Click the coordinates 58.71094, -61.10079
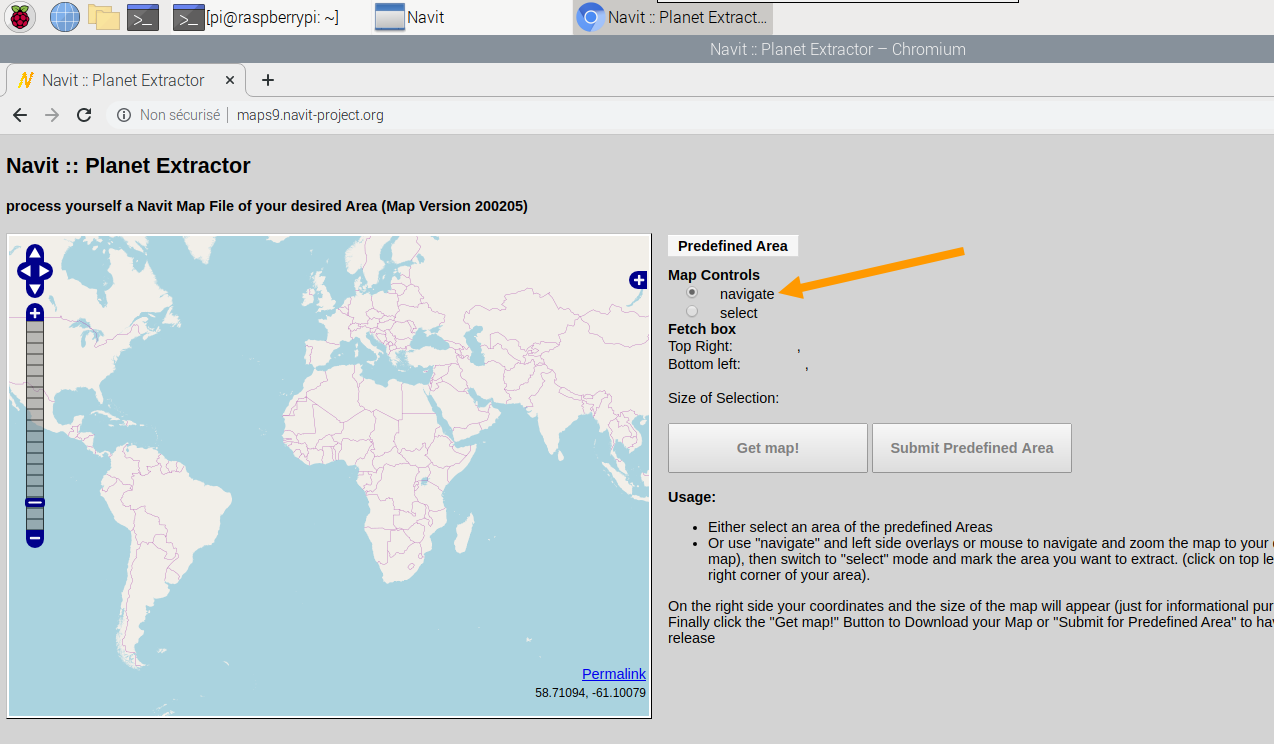 [590, 692]
